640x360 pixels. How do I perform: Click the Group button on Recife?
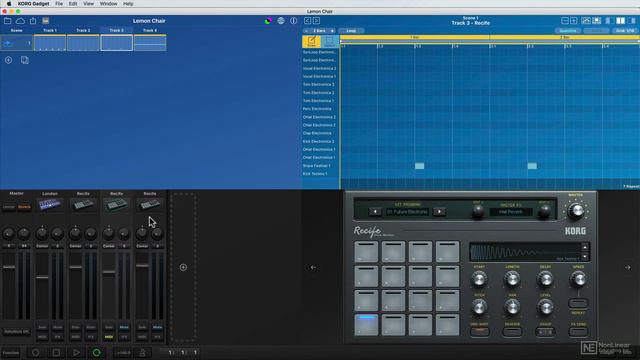[x=545, y=332]
